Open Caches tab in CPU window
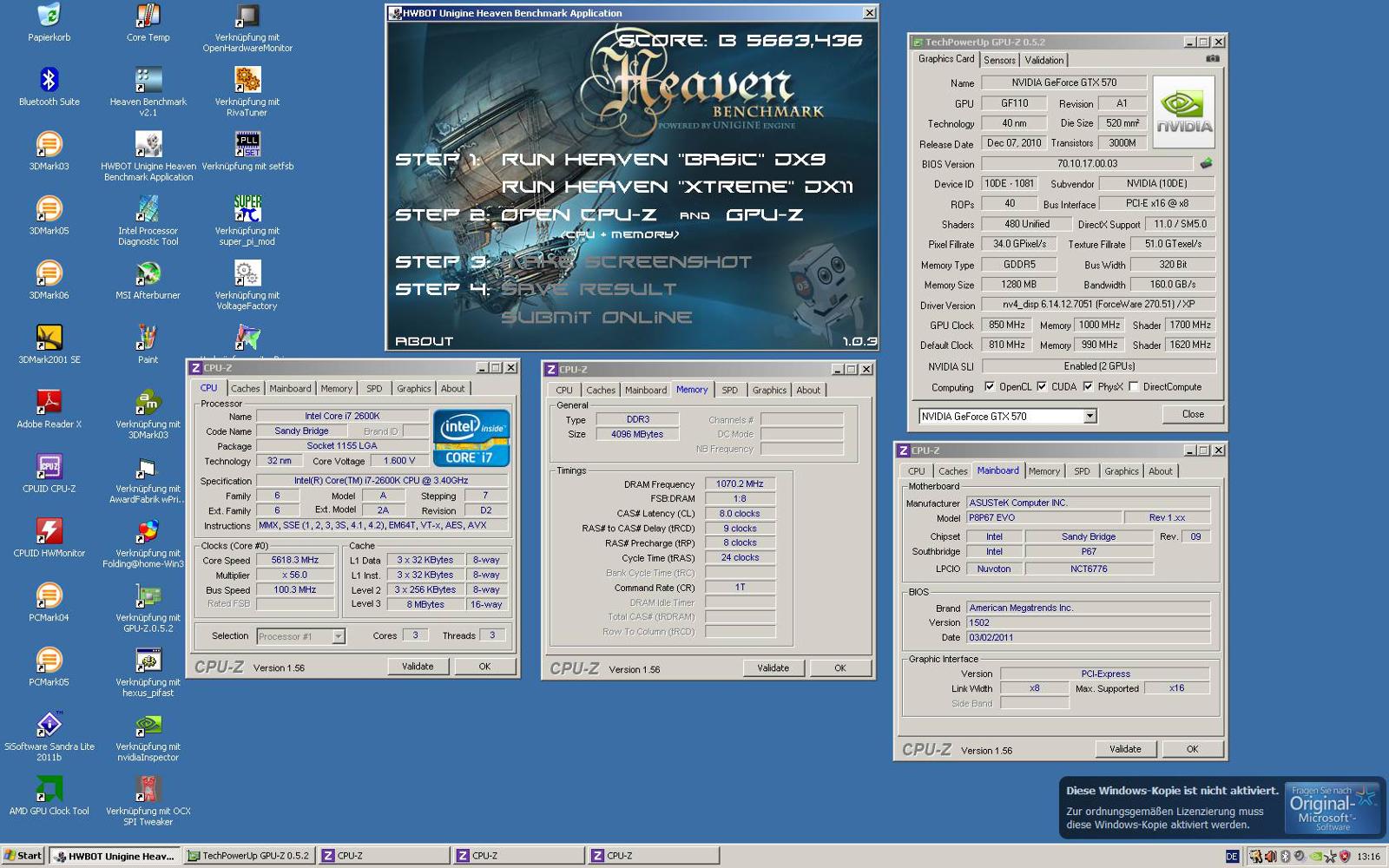 coord(245,389)
